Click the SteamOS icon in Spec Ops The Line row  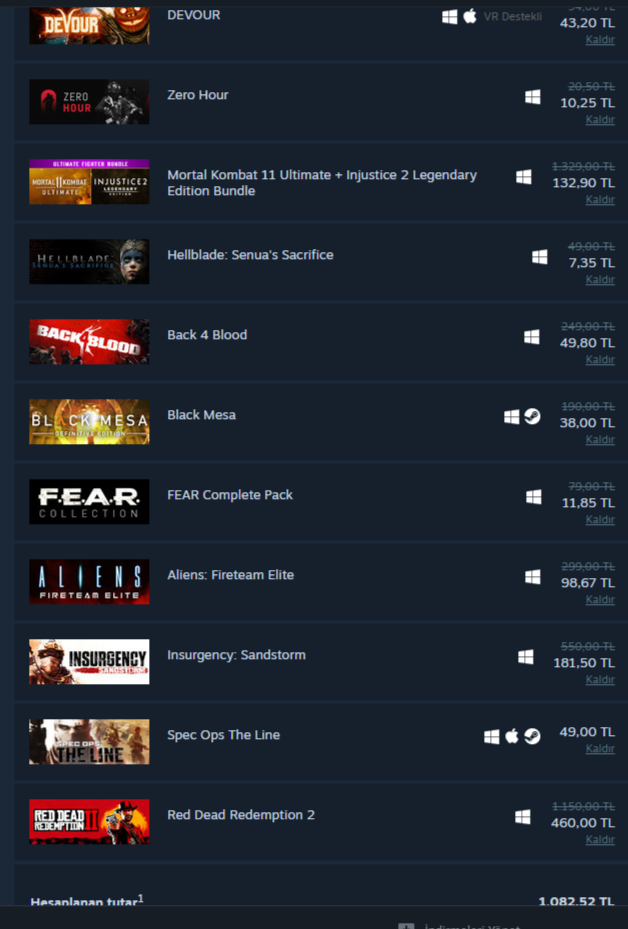coord(532,736)
